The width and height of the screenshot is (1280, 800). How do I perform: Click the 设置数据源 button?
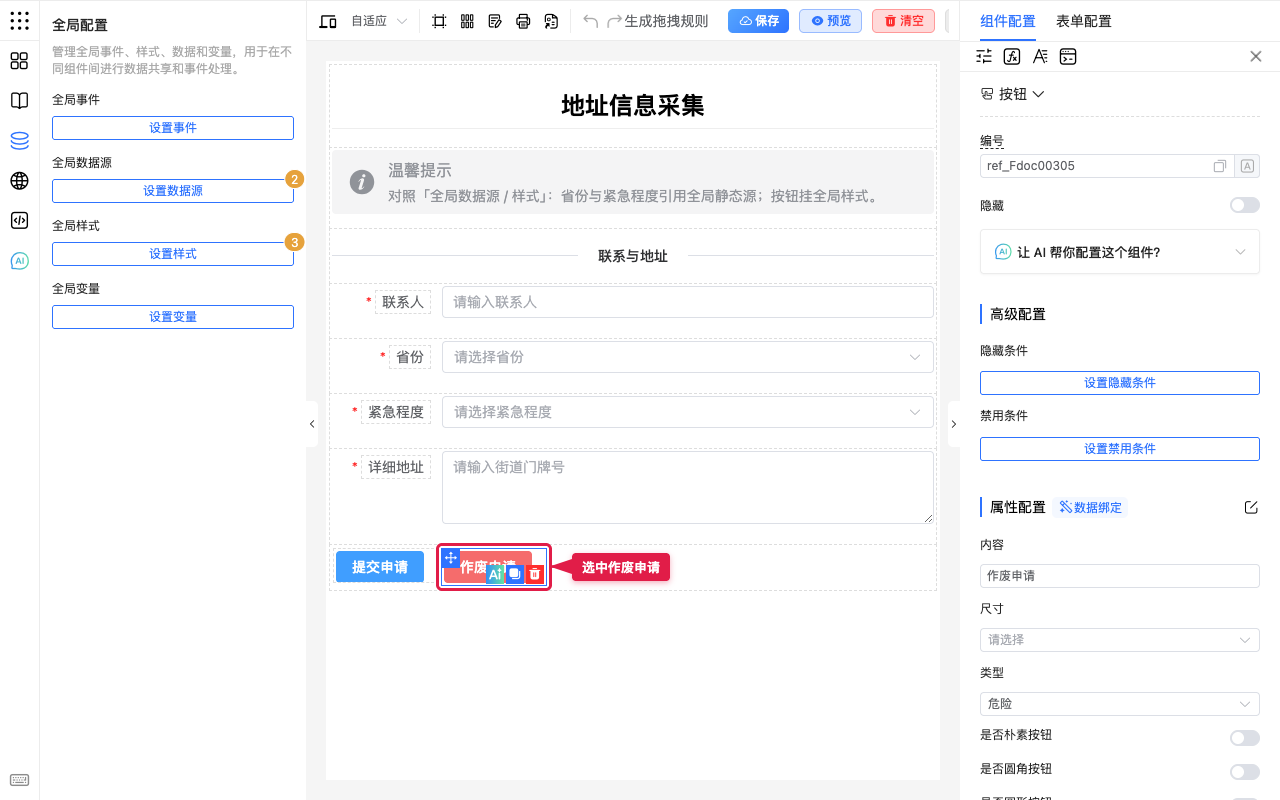pos(173,191)
